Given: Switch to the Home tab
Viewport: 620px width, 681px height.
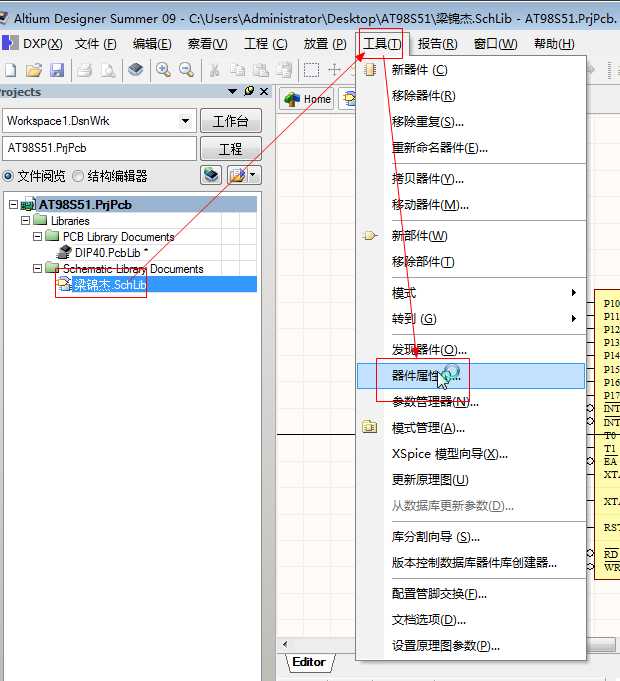Looking at the screenshot, I should pos(307,99).
